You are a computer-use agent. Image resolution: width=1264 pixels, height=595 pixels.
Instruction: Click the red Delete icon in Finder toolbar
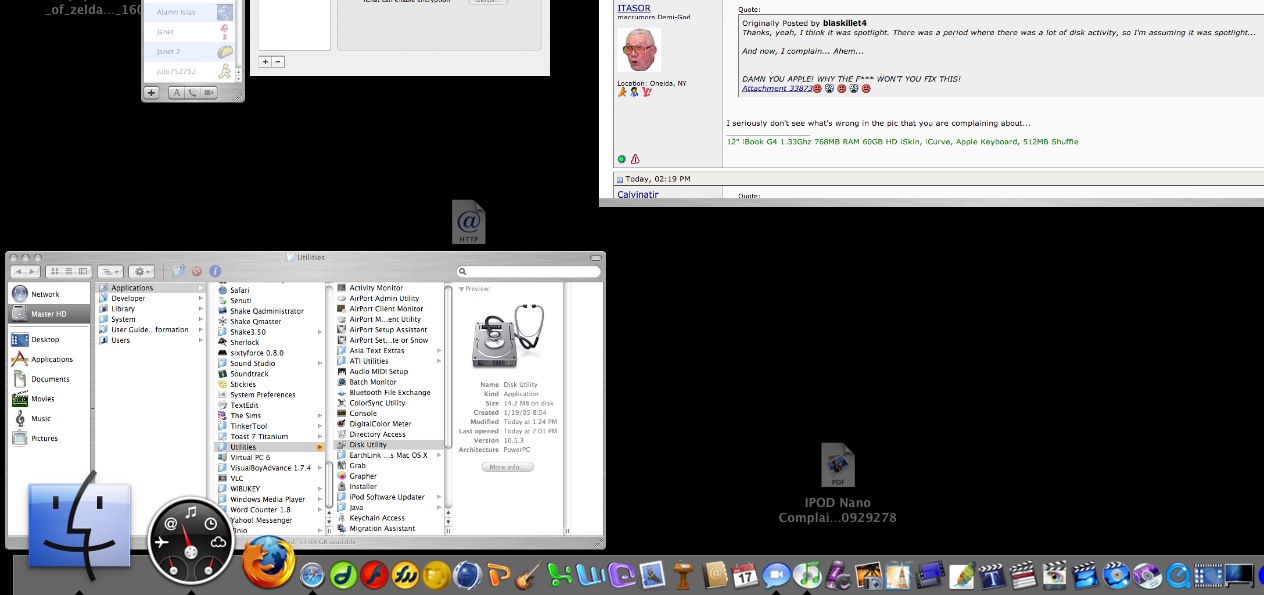(x=197, y=271)
